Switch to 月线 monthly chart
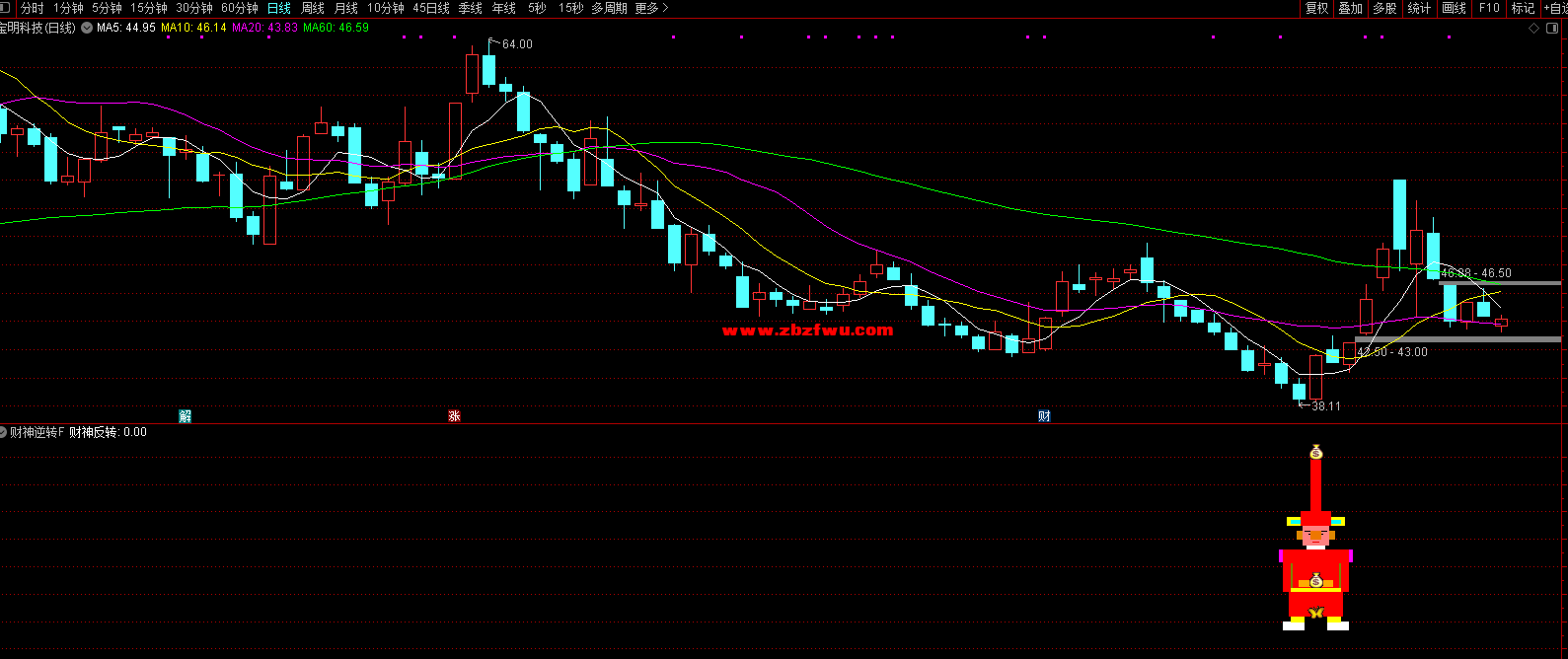 click(x=346, y=8)
